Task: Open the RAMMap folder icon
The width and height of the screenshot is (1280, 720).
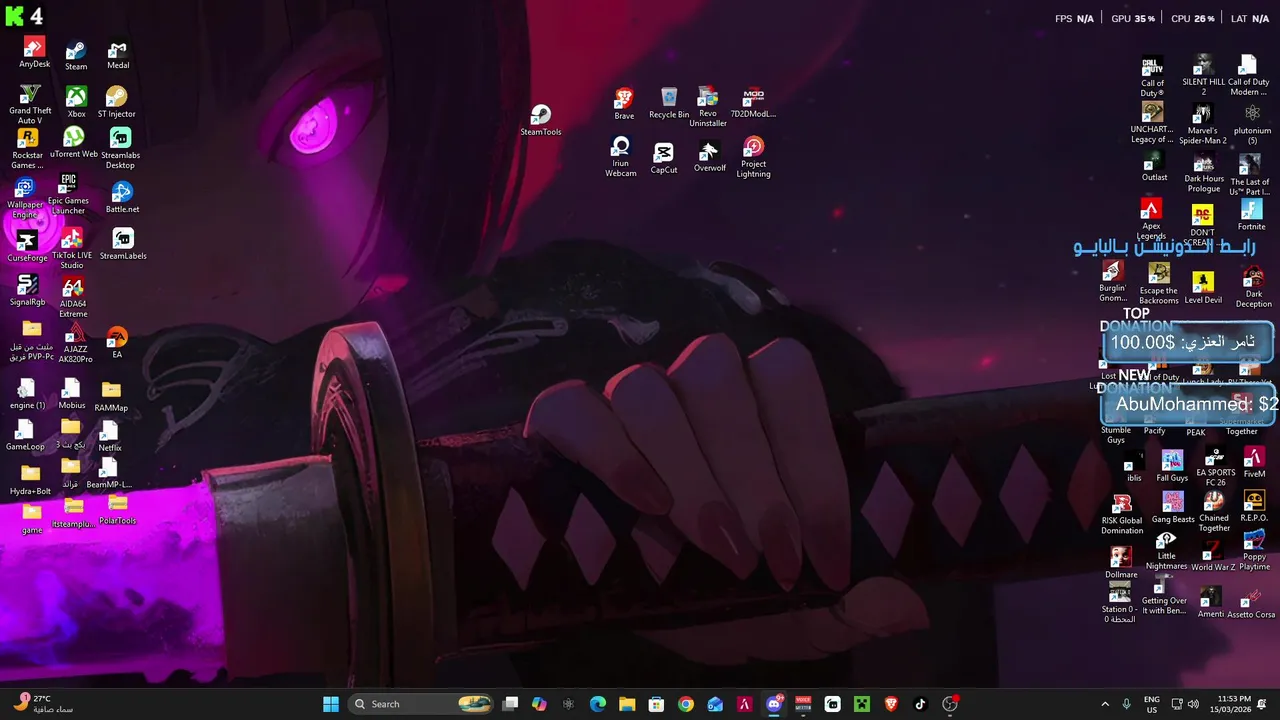Action: [111, 396]
